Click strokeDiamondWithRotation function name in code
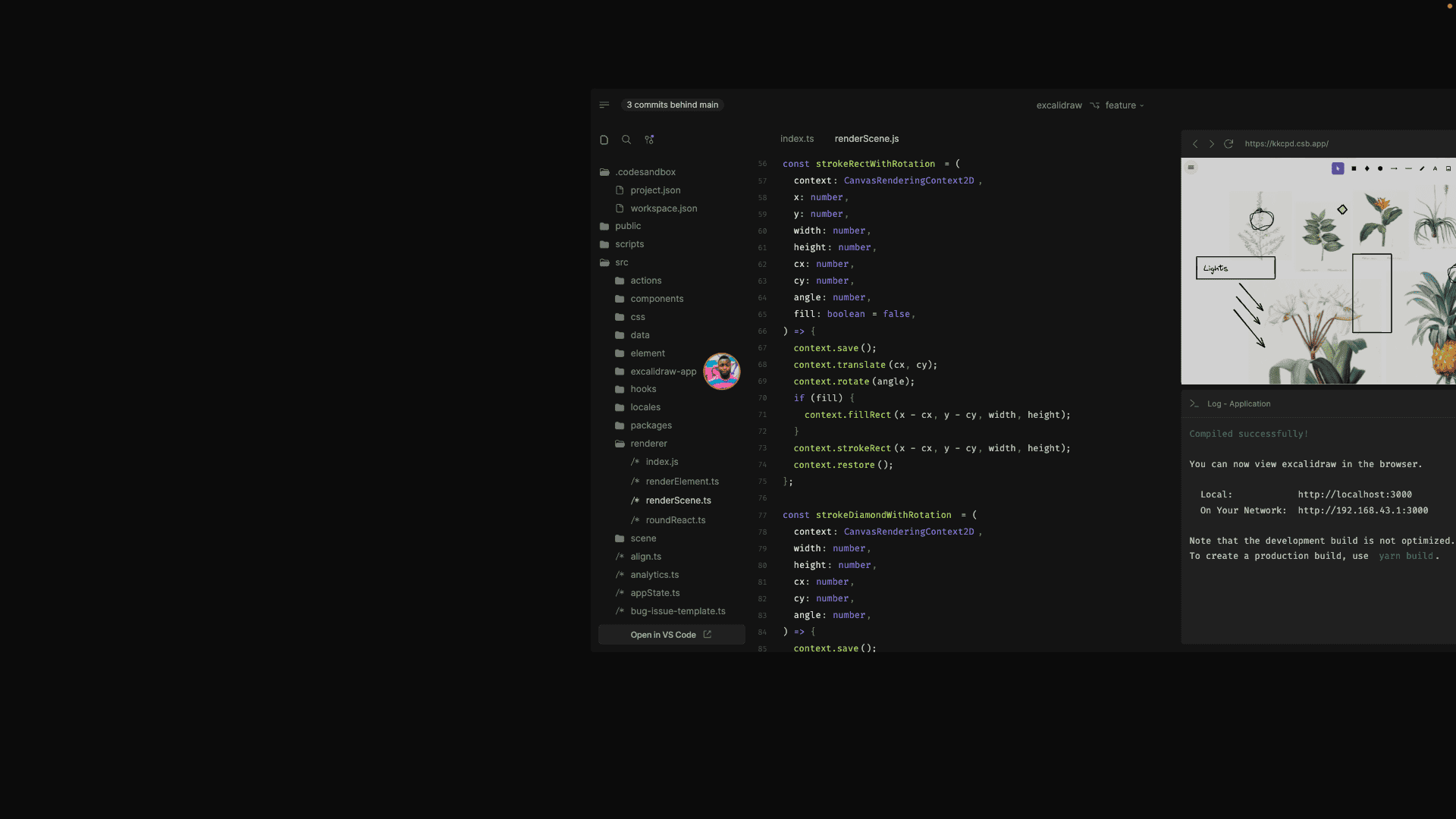The width and height of the screenshot is (1456, 819). (x=883, y=515)
